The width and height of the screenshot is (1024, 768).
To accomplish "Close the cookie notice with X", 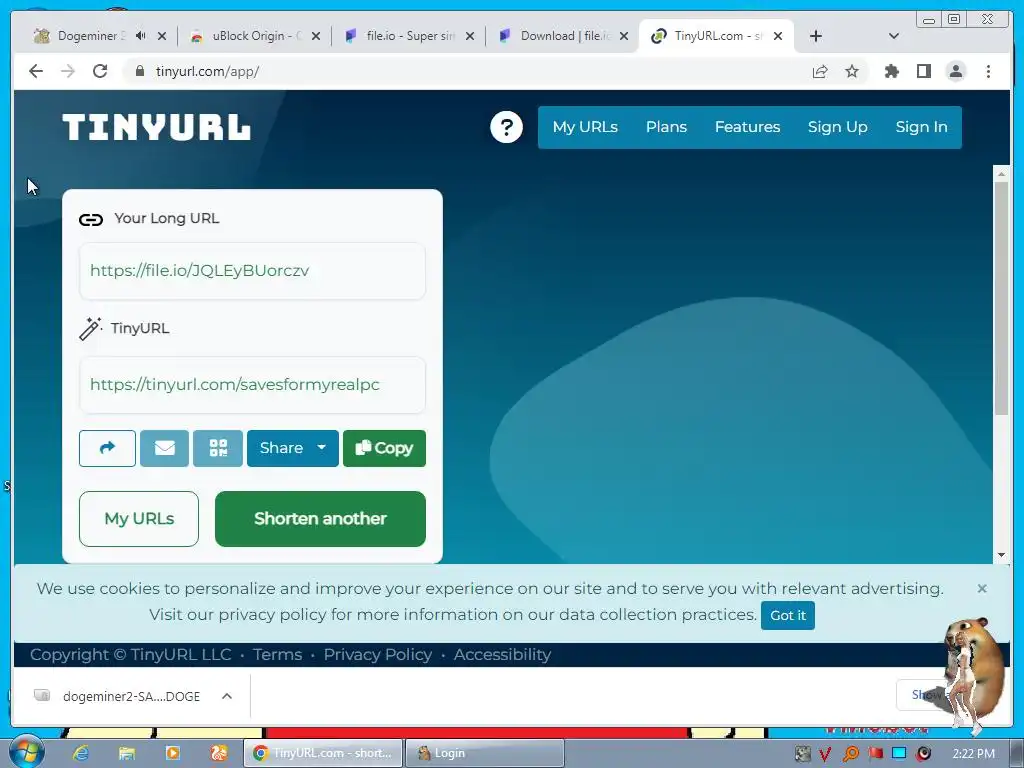I will pyautogui.click(x=982, y=588).
